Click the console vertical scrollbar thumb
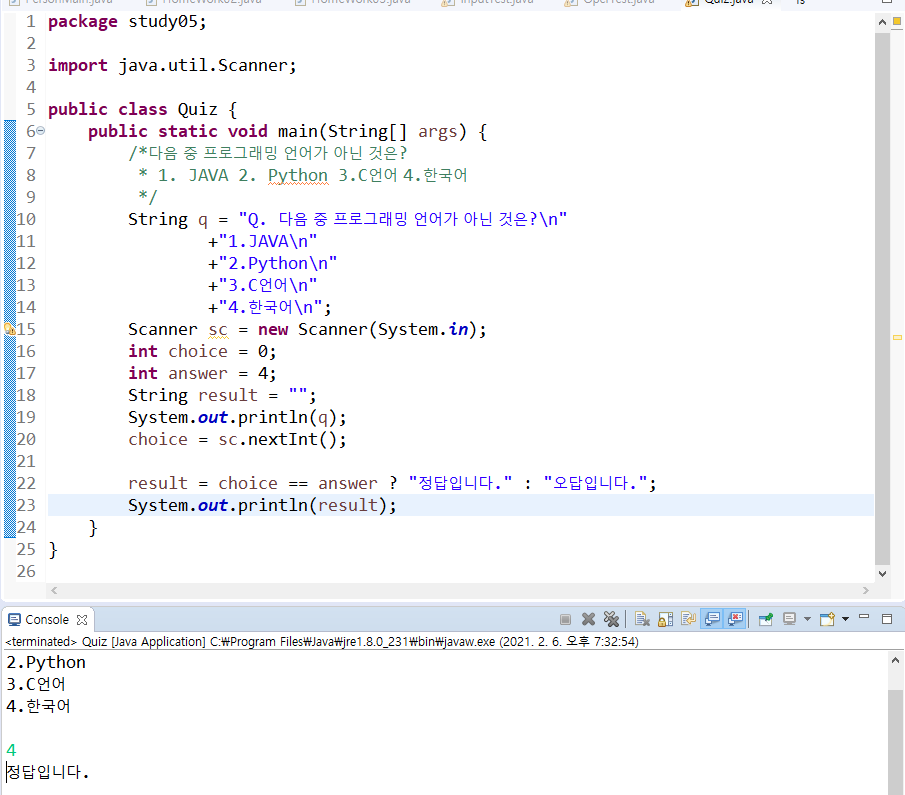Viewport: 905px width, 795px height. tap(895, 742)
